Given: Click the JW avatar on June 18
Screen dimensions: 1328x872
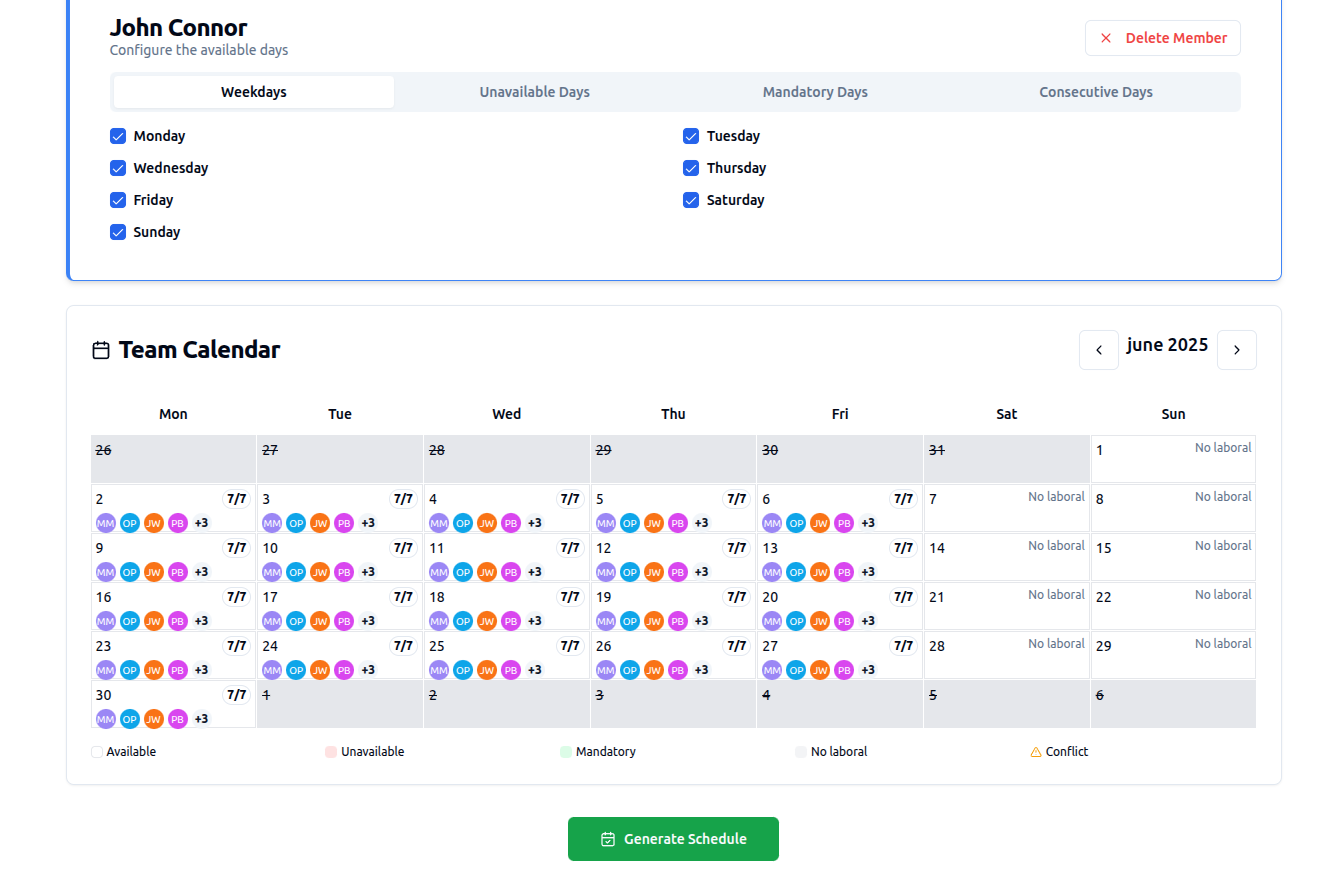Looking at the screenshot, I should point(487,621).
